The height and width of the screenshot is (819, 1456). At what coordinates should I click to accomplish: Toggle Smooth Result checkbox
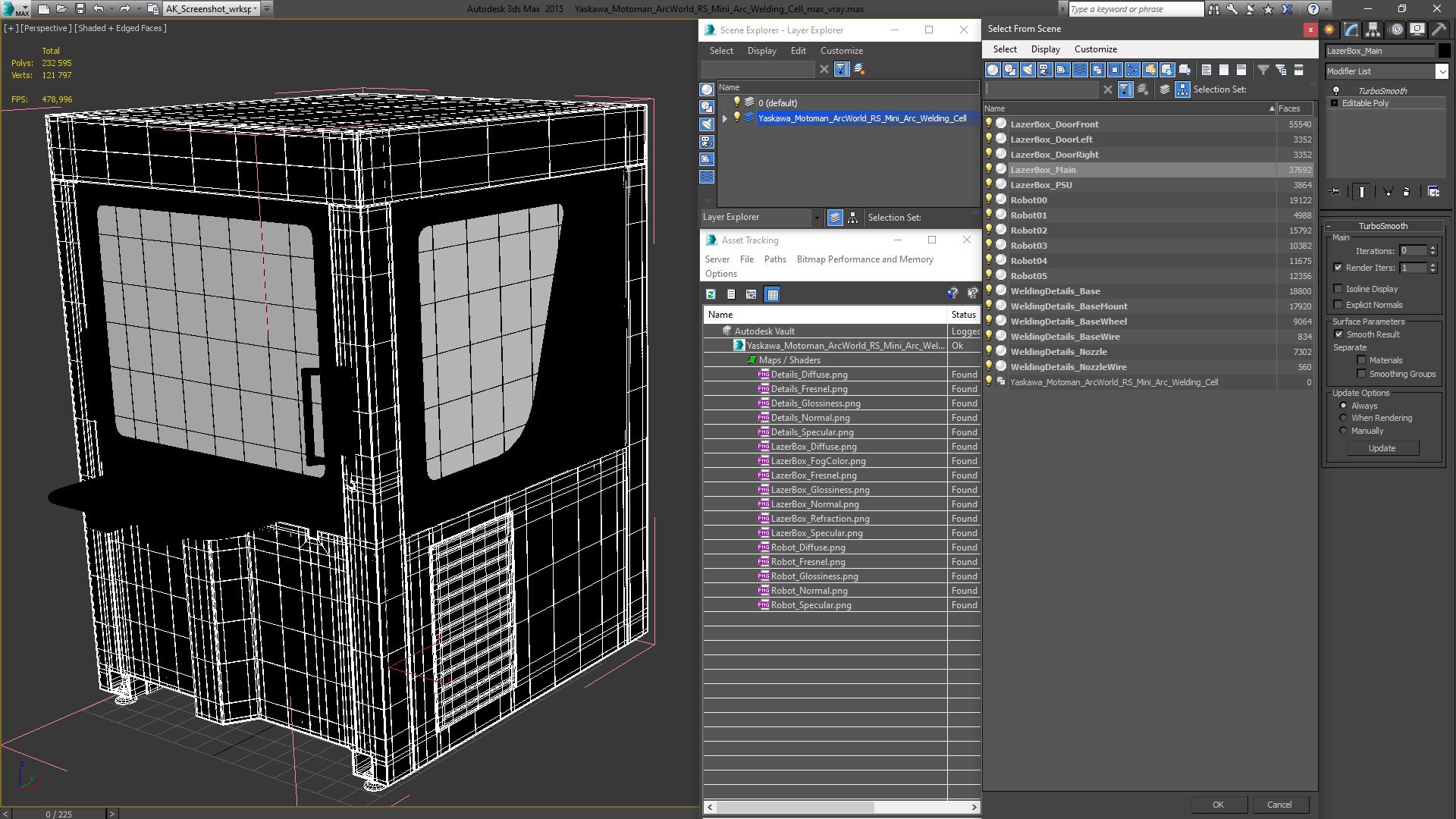[x=1338, y=334]
